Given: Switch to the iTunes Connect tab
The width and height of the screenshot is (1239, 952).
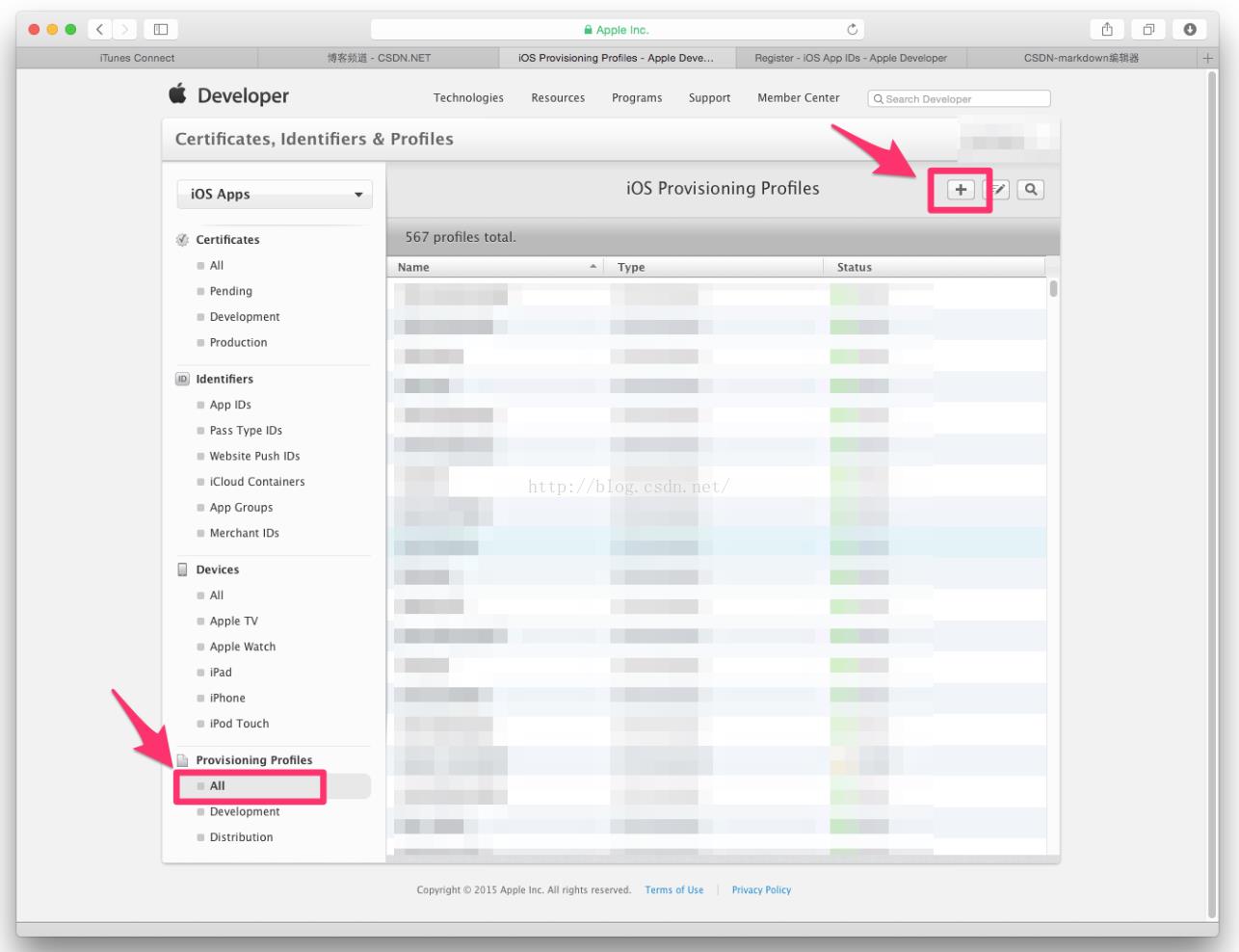Looking at the screenshot, I should [x=138, y=58].
